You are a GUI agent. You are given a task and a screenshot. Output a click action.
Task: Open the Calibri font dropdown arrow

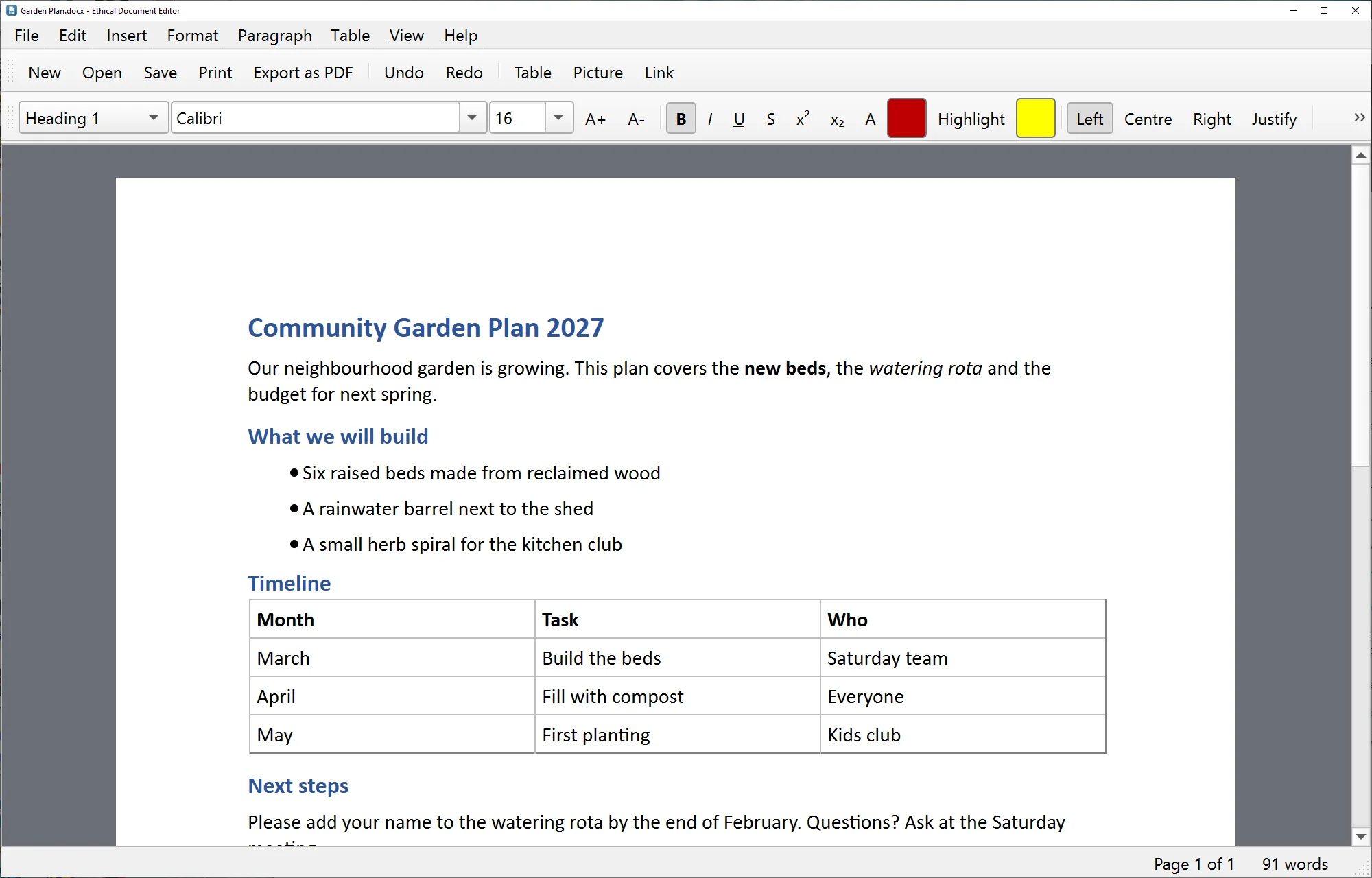tap(472, 118)
